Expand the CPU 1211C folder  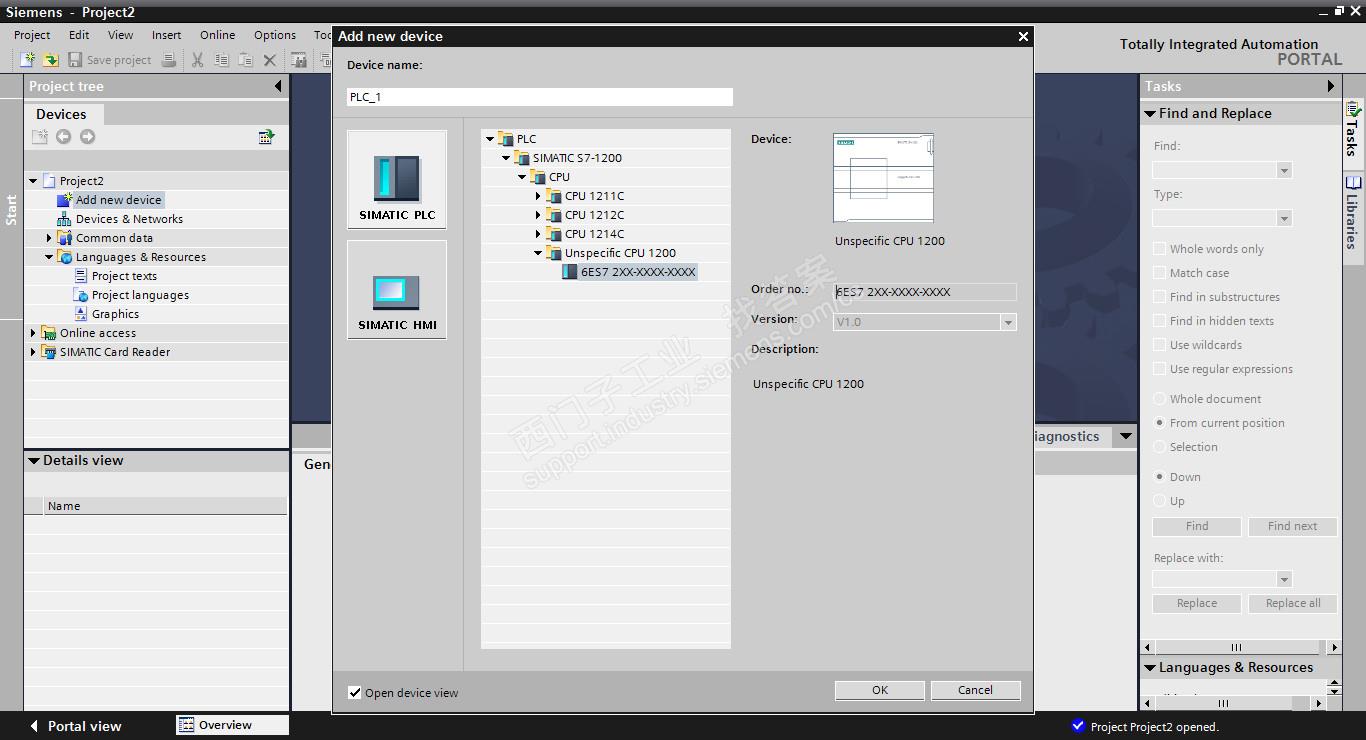pyautogui.click(x=538, y=196)
